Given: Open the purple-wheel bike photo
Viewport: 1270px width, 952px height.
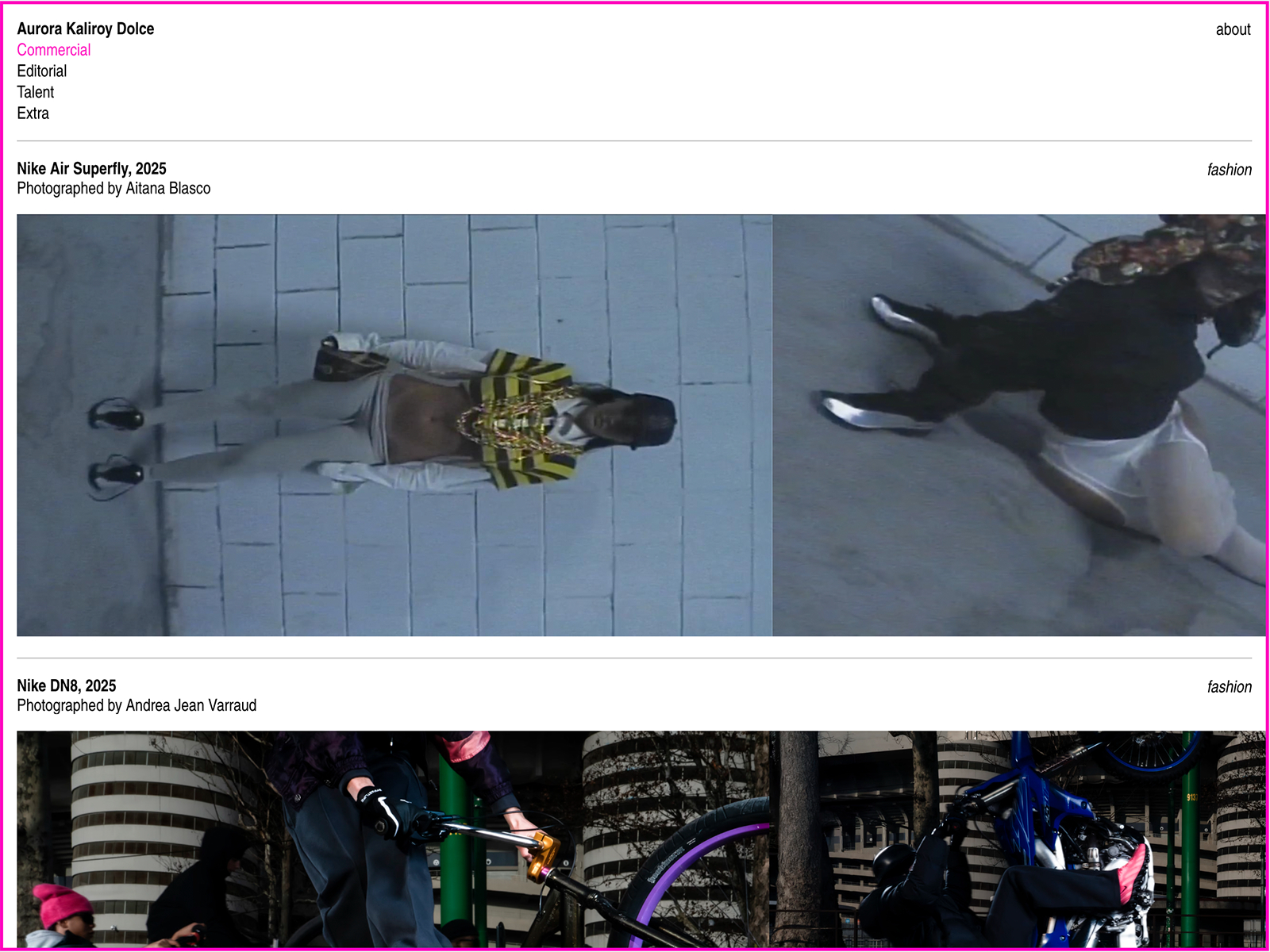Looking at the screenshot, I should [x=394, y=839].
